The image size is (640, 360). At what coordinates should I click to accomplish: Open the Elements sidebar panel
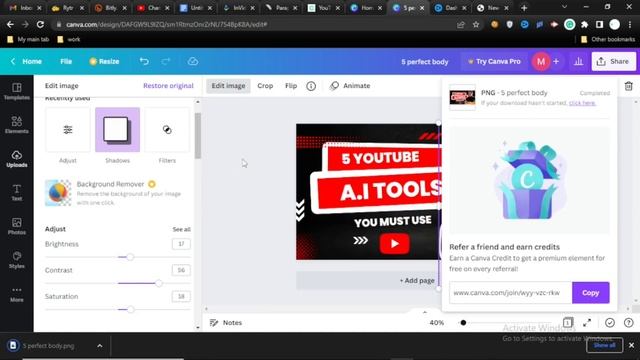(x=17, y=125)
